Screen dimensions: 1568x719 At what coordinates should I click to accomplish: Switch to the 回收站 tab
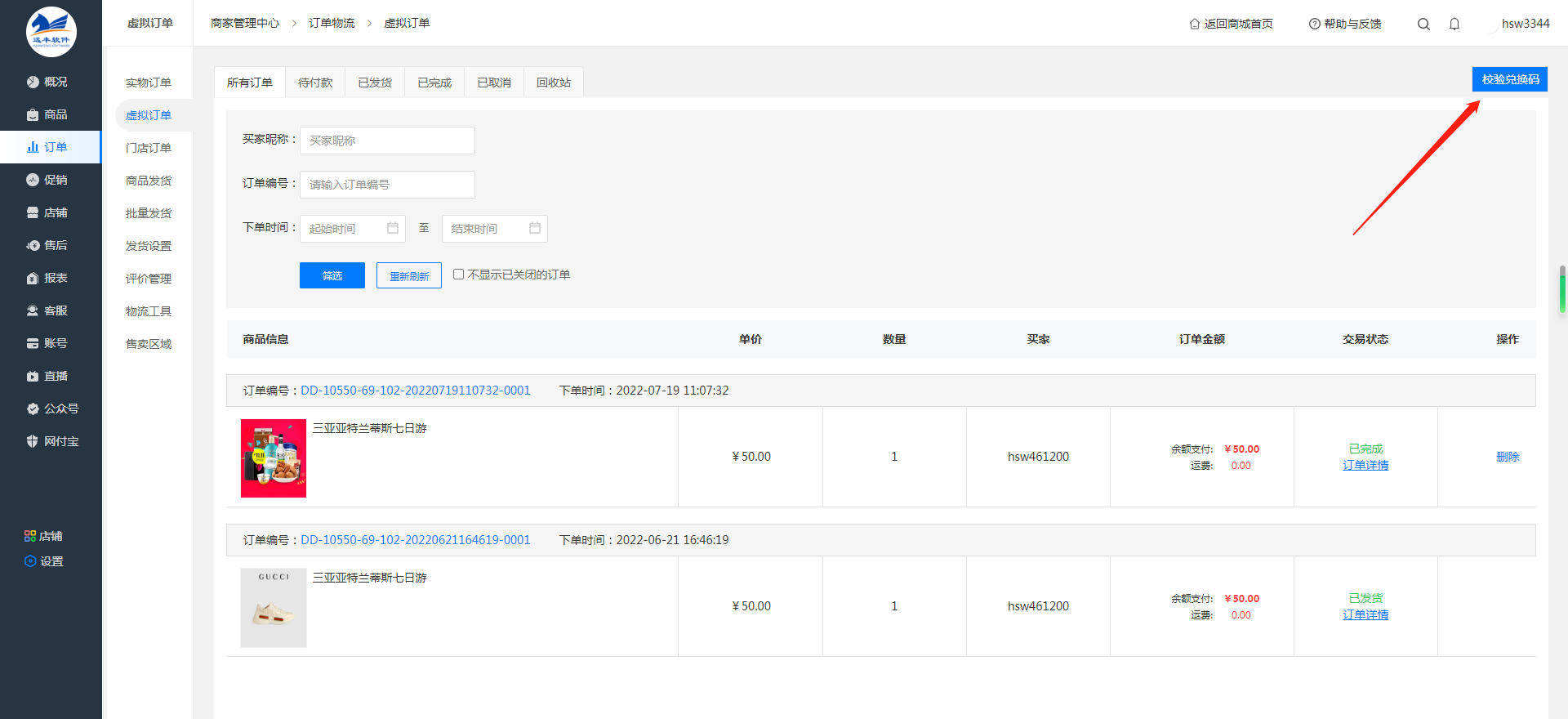(554, 83)
